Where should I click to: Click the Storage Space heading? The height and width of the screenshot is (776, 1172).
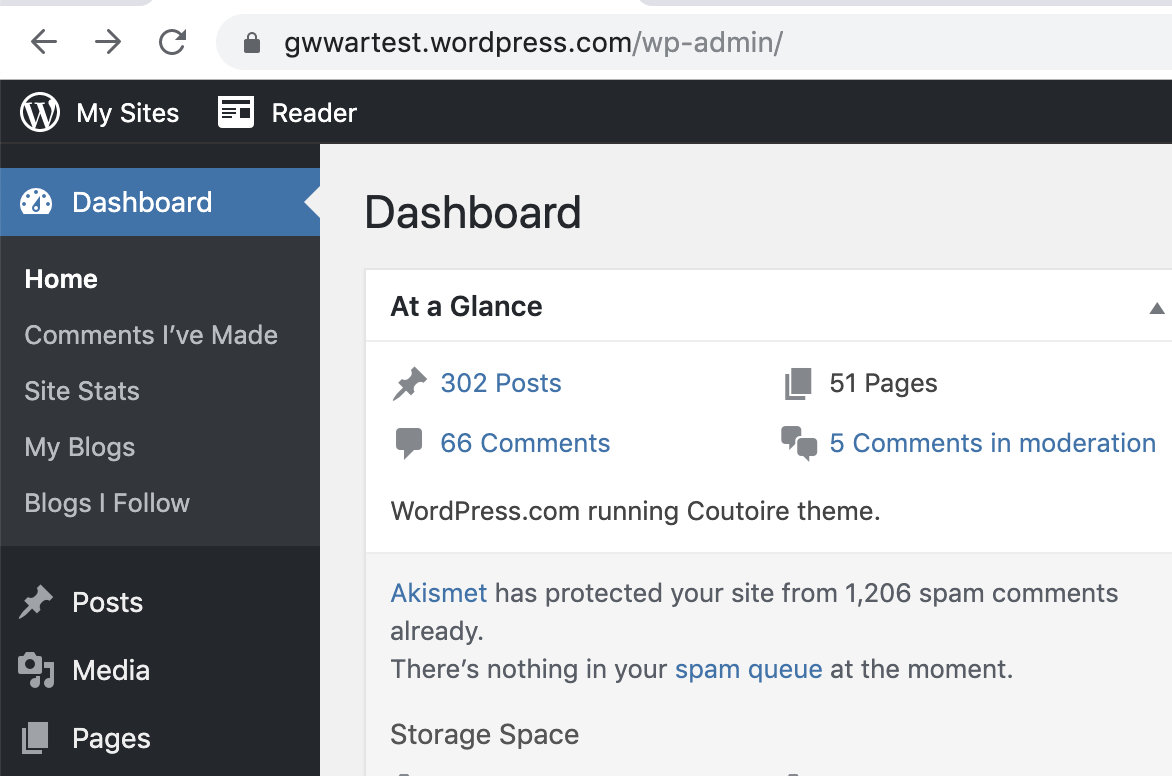click(x=484, y=734)
